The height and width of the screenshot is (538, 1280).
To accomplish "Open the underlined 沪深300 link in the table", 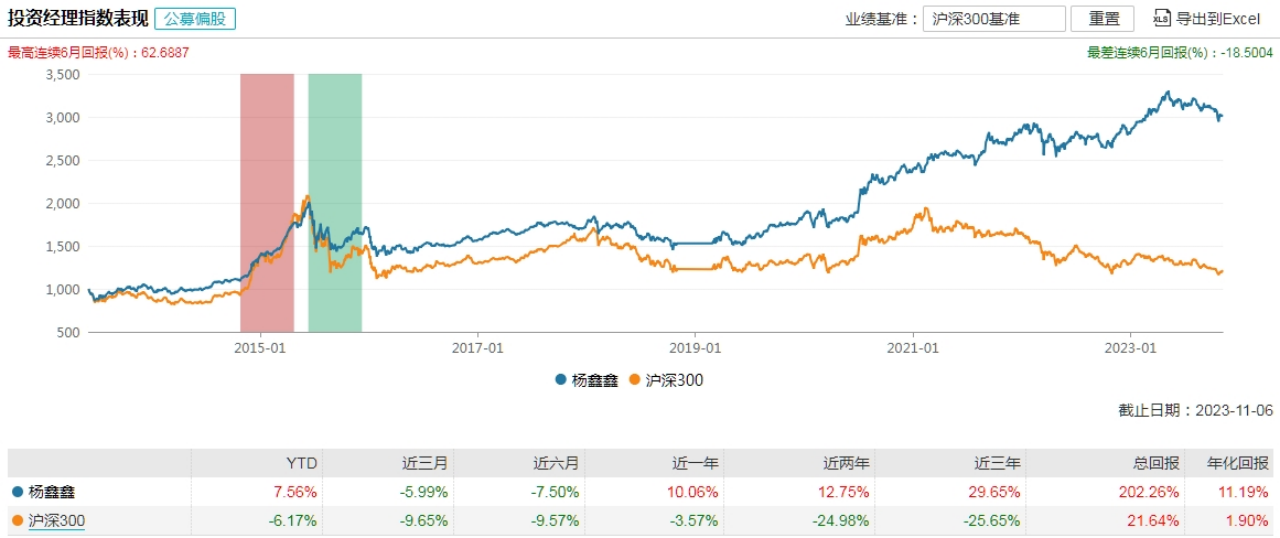I will tap(56, 521).
